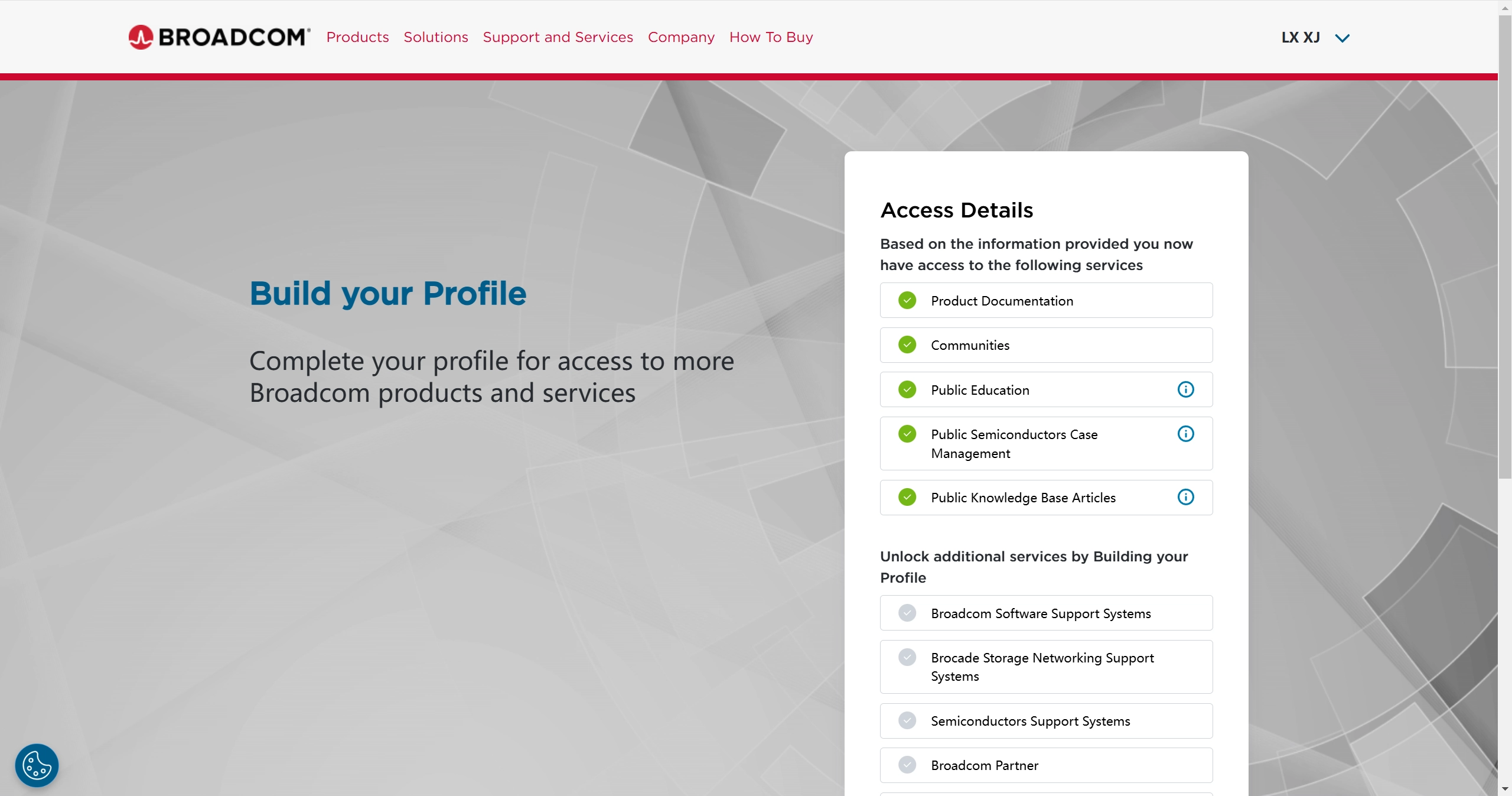Click info icon beside Public Education
The height and width of the screenshot is (796, 1512).
pos(1185,389)
